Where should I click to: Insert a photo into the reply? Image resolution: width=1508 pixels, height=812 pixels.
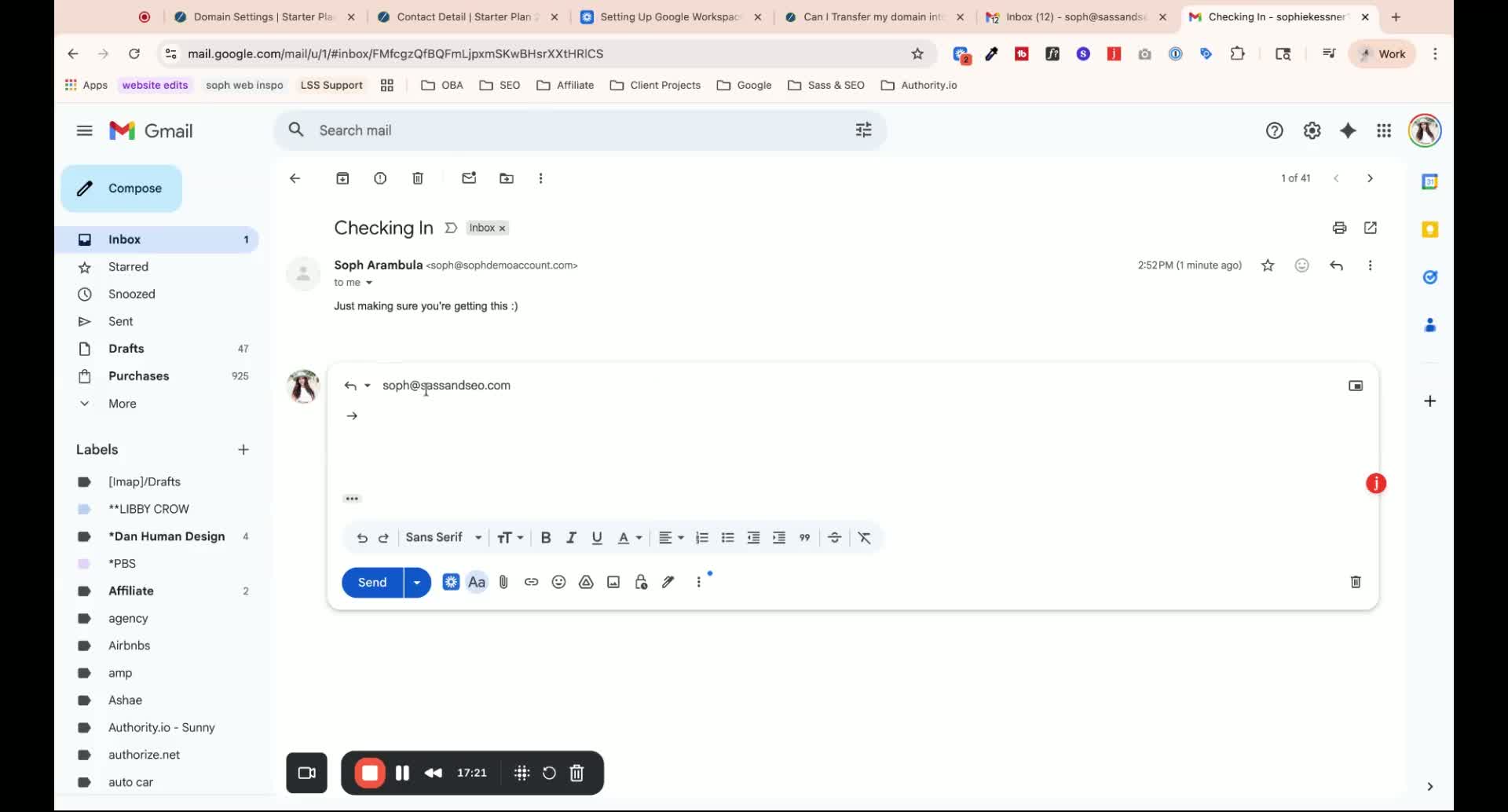(x=613, y=582)
